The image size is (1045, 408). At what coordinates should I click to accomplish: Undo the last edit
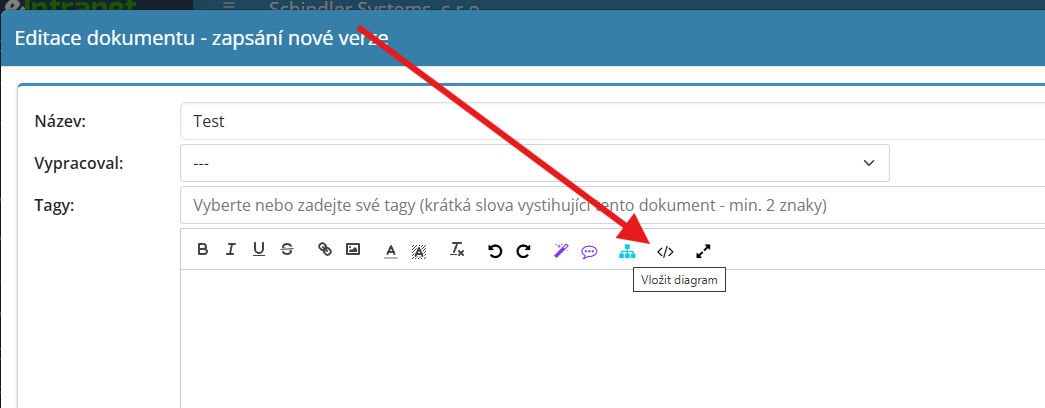coord(494,251)
